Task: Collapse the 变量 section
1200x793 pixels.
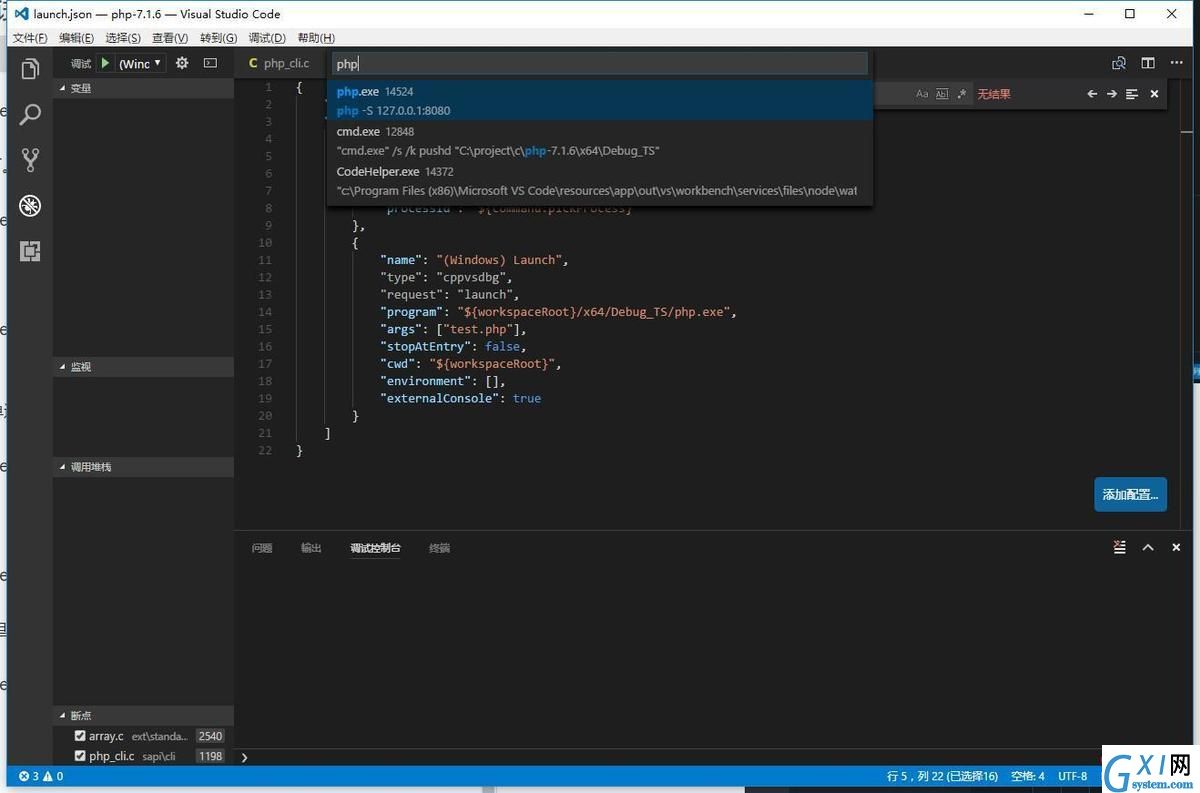Action: click(143, 88)
